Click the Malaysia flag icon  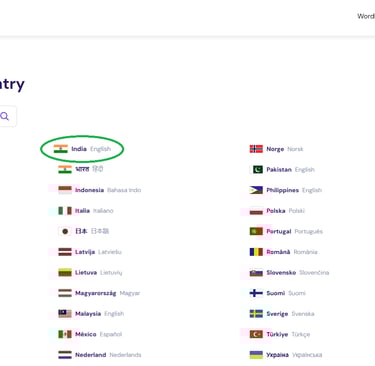click(x=65, y=313)
